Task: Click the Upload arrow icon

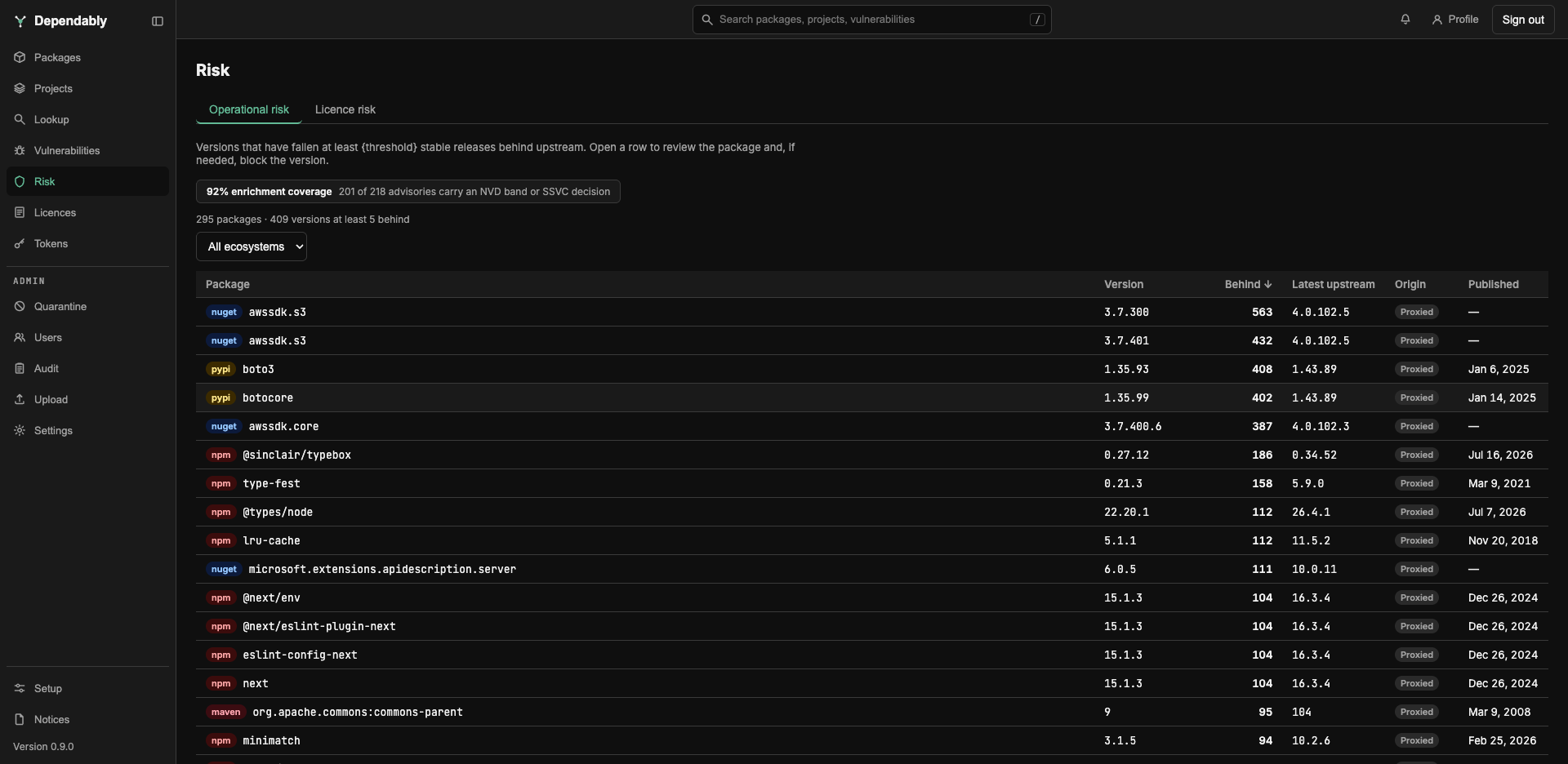Action: coord(20,399)
